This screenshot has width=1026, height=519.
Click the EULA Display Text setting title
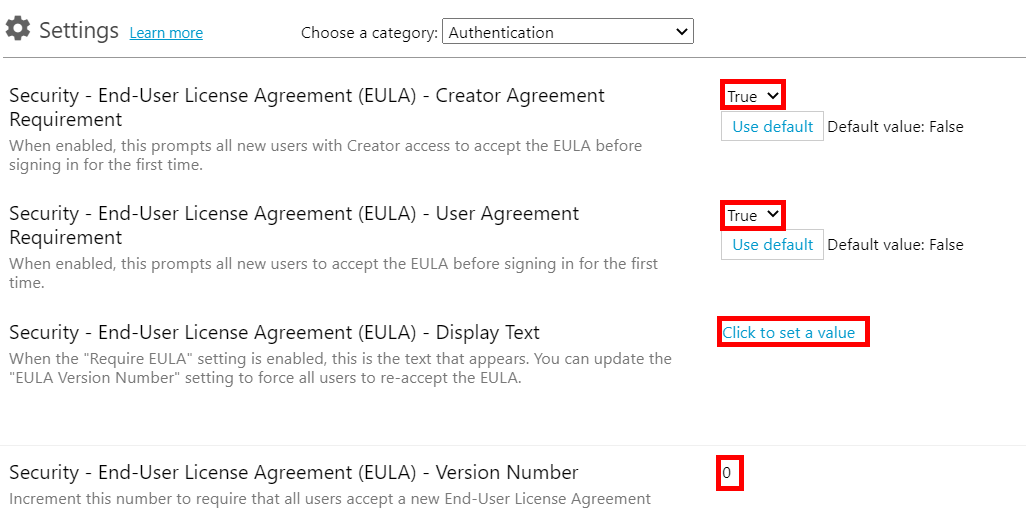(x=274, y=332)
